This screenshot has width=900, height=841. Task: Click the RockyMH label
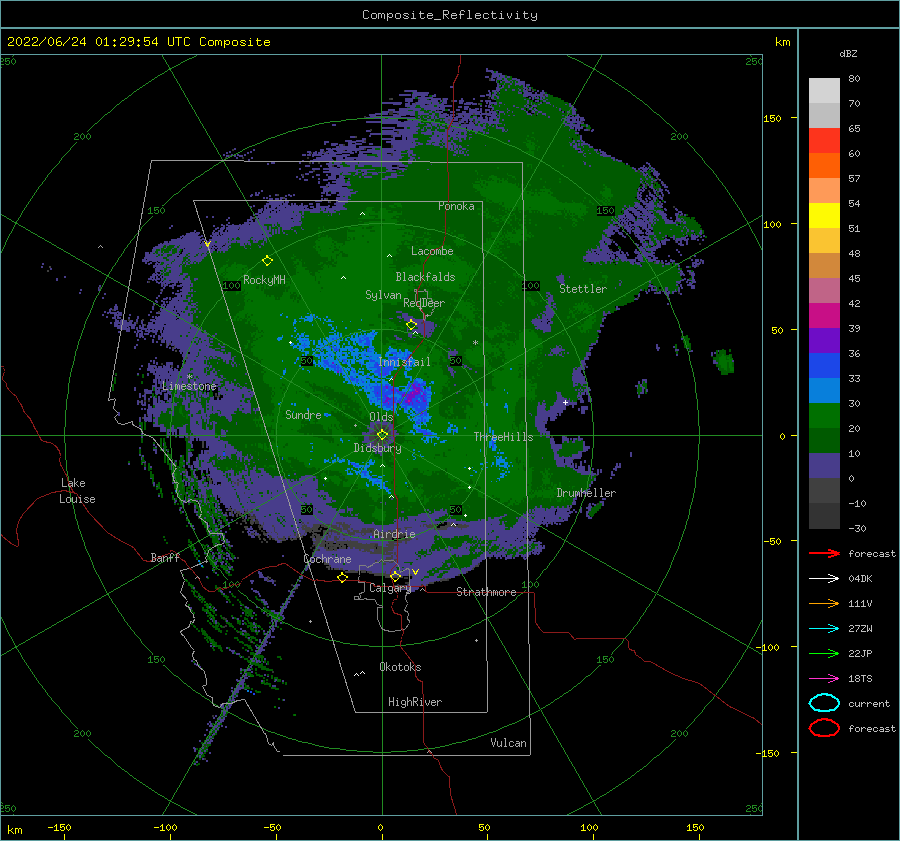point(264,280)
